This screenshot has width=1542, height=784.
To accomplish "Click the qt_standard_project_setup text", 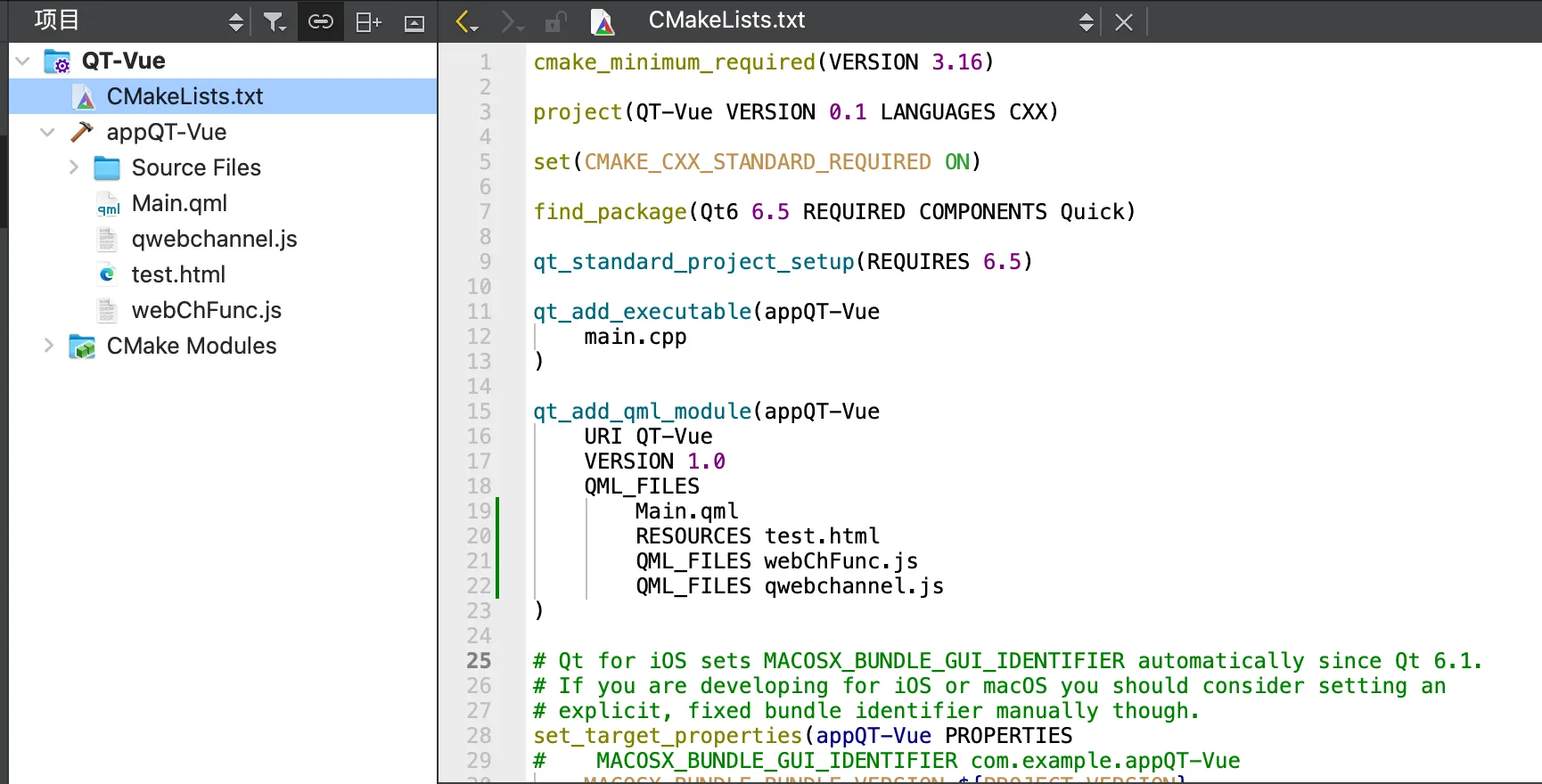I will tap(693, 262).
